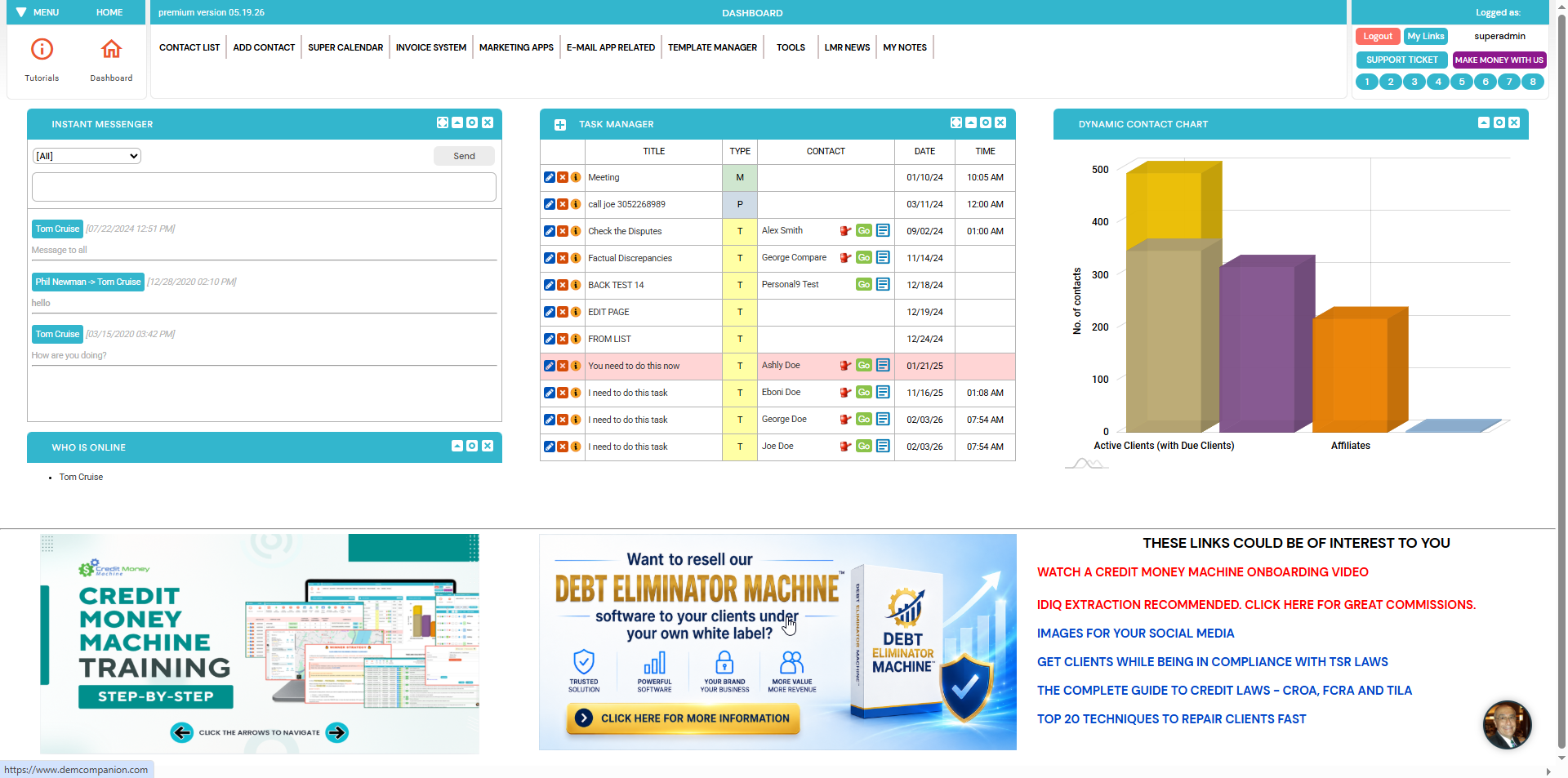Collapse the Task Manager panel
This screenshot has width=1568, height=778.
[971, 122]
